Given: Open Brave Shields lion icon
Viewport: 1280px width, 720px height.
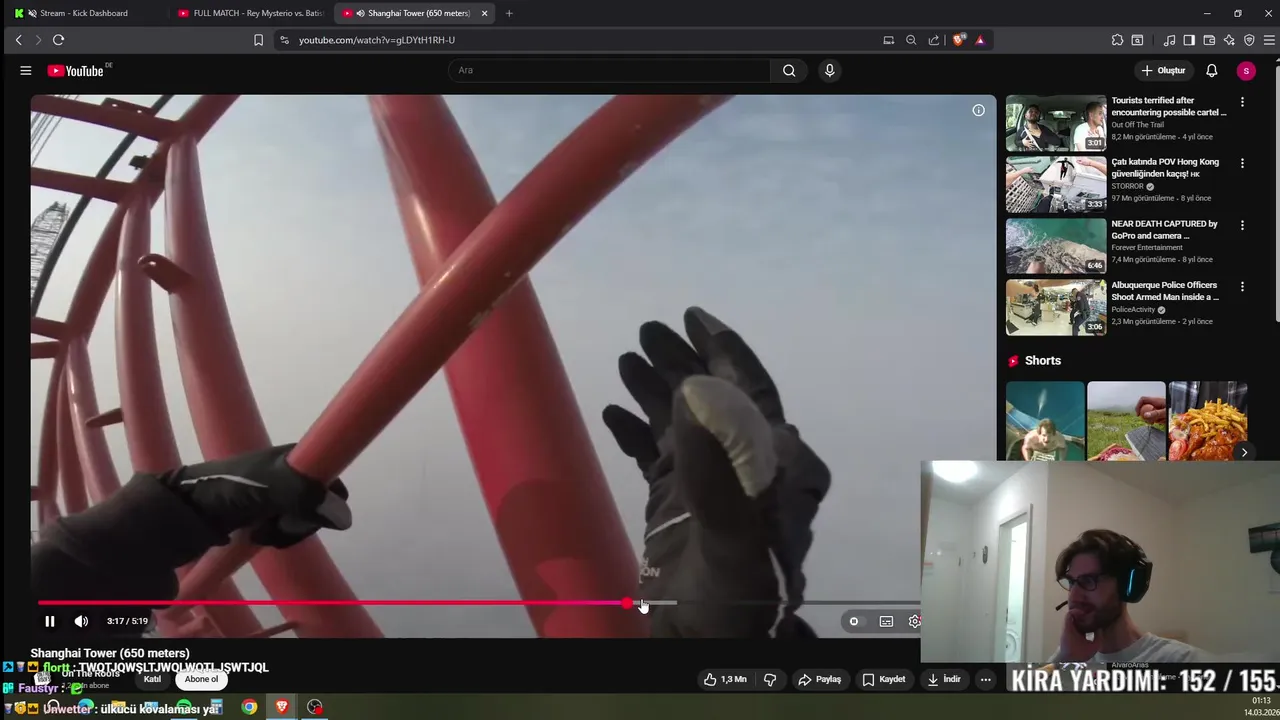Looking at the screenshot, I should (959, 40).
